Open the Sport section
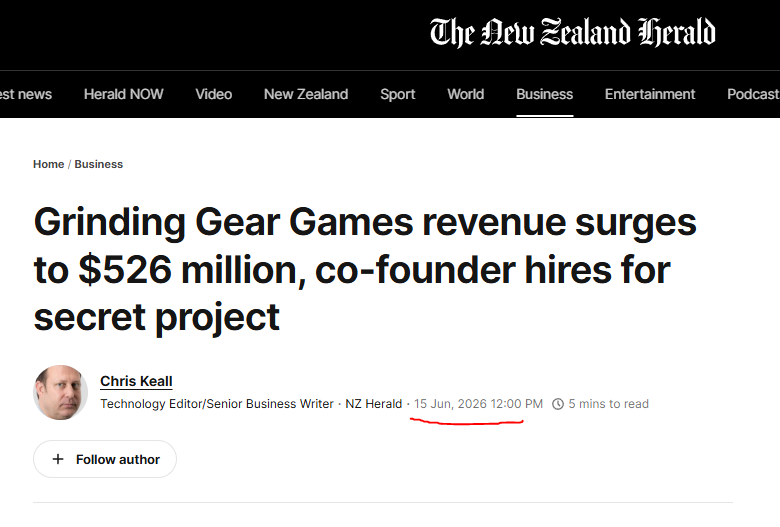This screenshot has height=527, width=780. point(397,94)
